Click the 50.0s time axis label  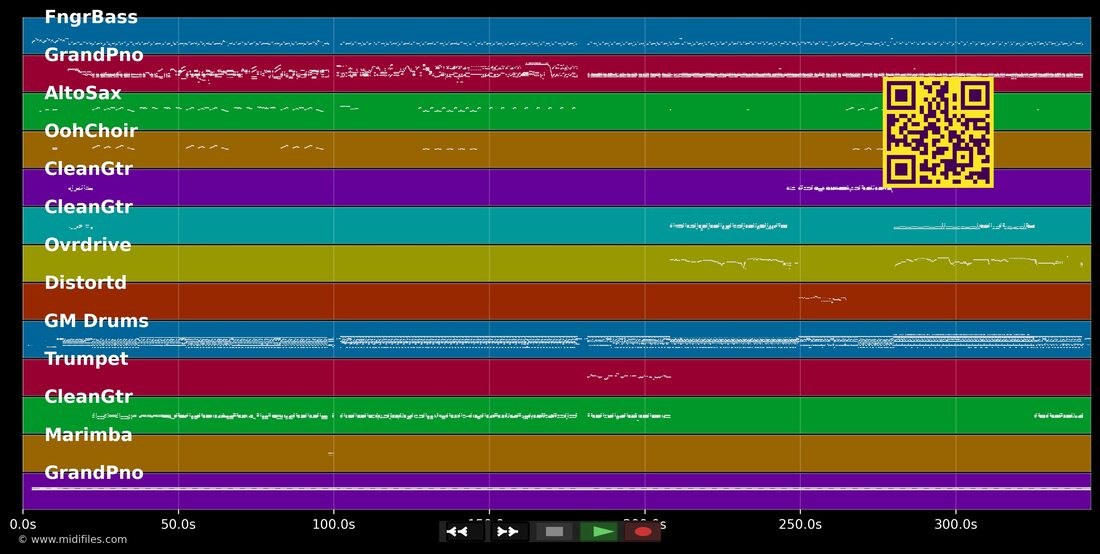179,524
